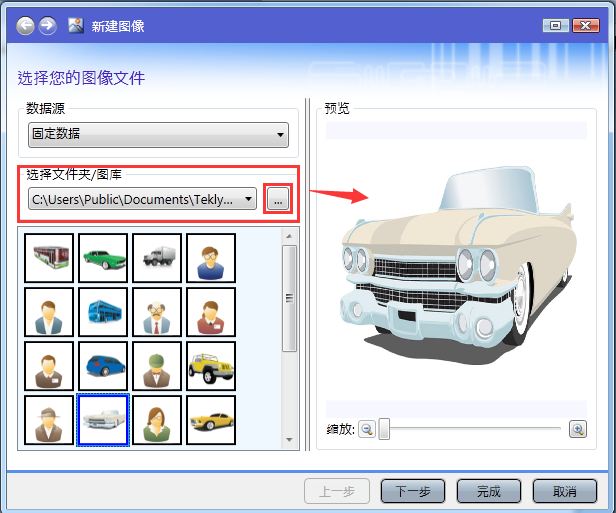Select the man in grey suit thumbnail
Screen dimensions: 616x513
click(x=49, y=312)
